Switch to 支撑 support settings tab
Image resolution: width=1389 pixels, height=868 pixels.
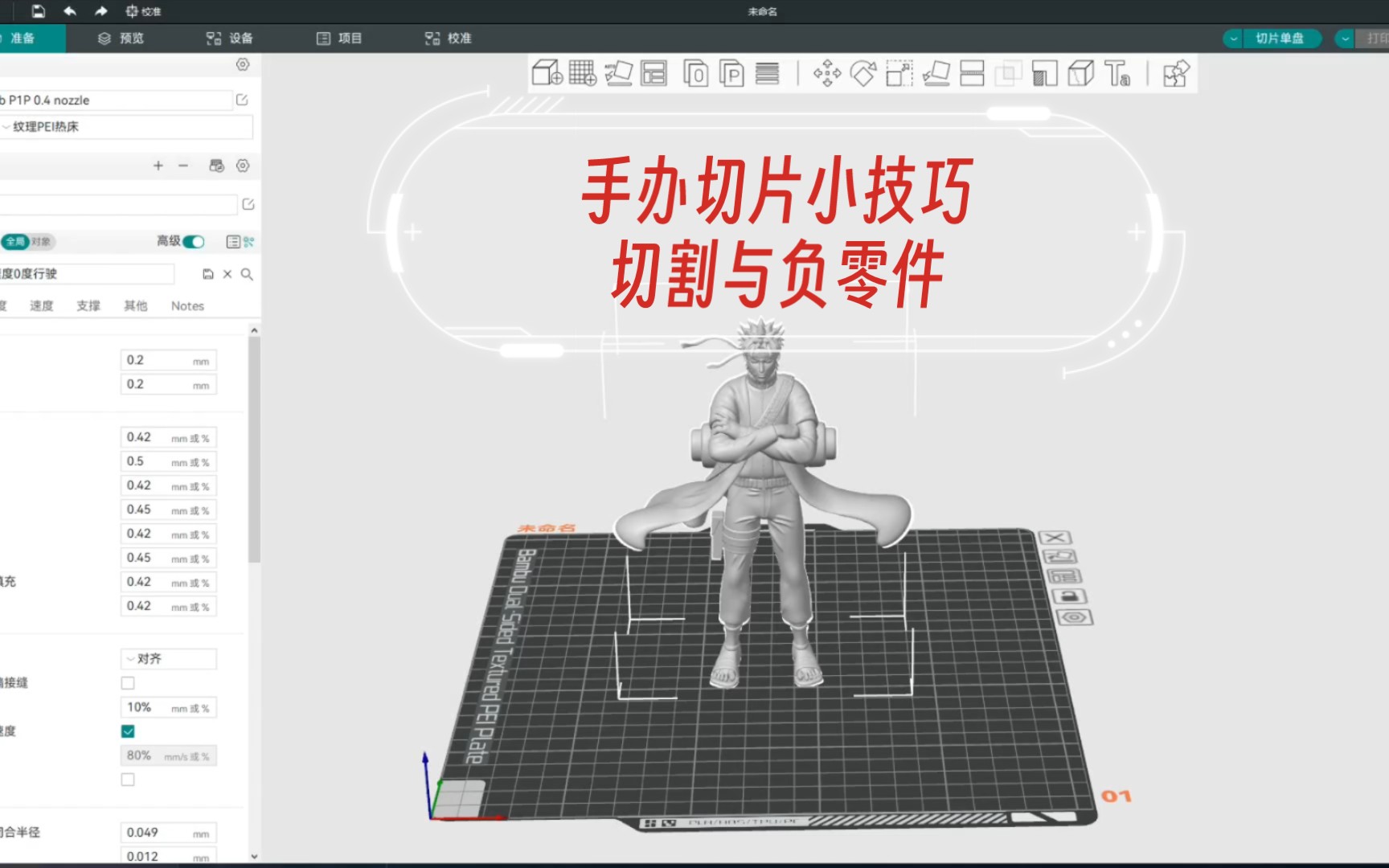tap(88, 306)
